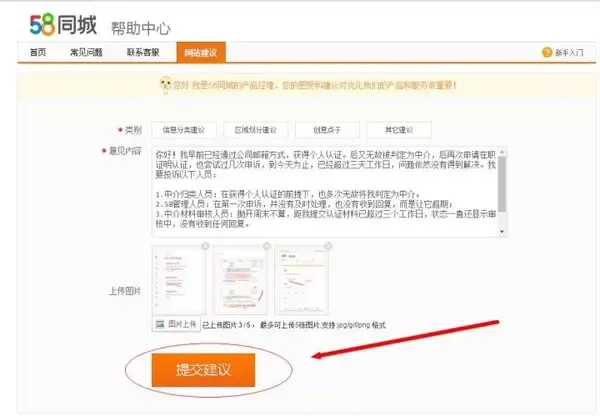
Task: Open the 新手入门 link
Action: (x=569, y=53)
